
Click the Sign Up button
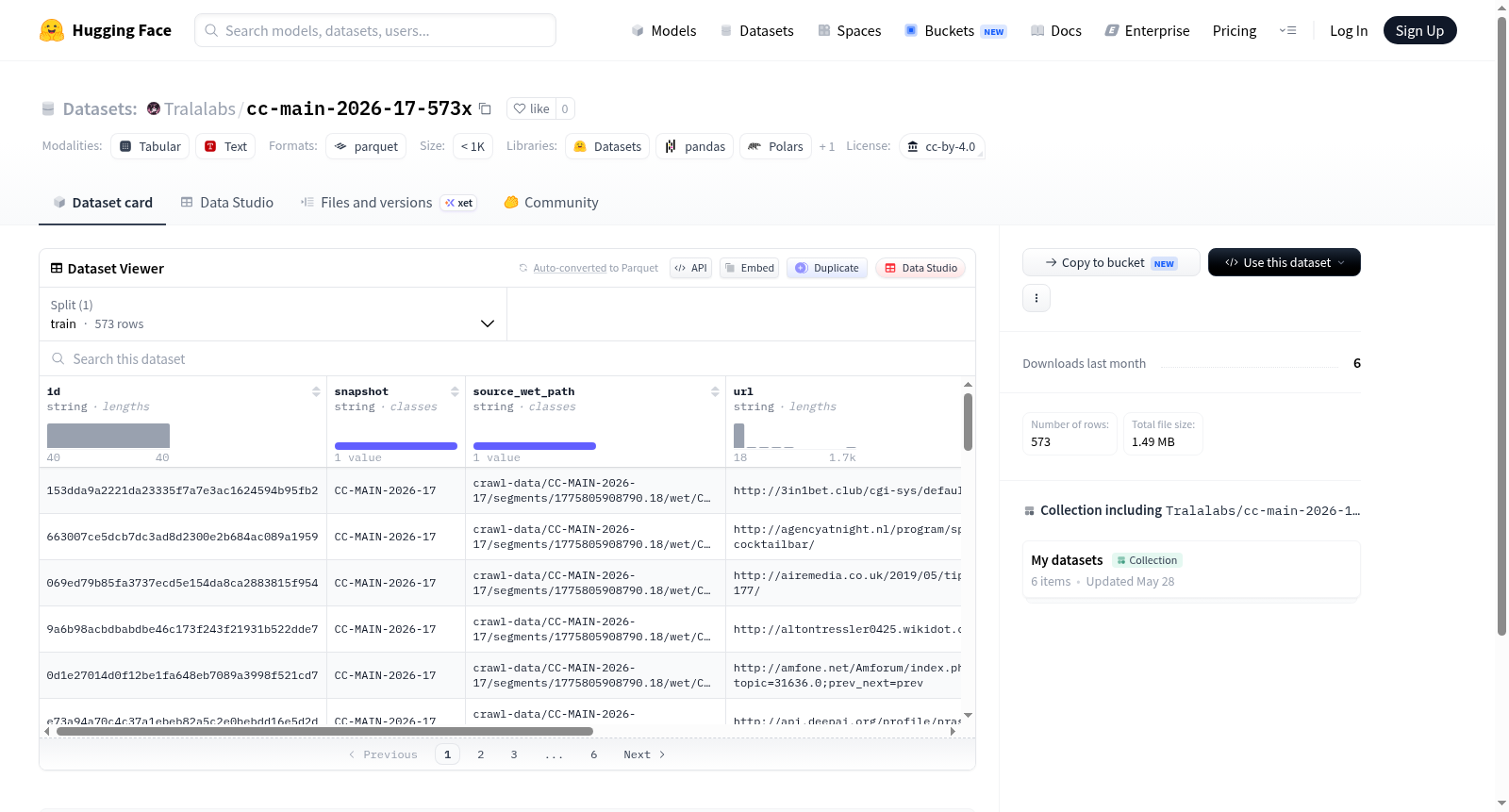(x=1419, y=30)
